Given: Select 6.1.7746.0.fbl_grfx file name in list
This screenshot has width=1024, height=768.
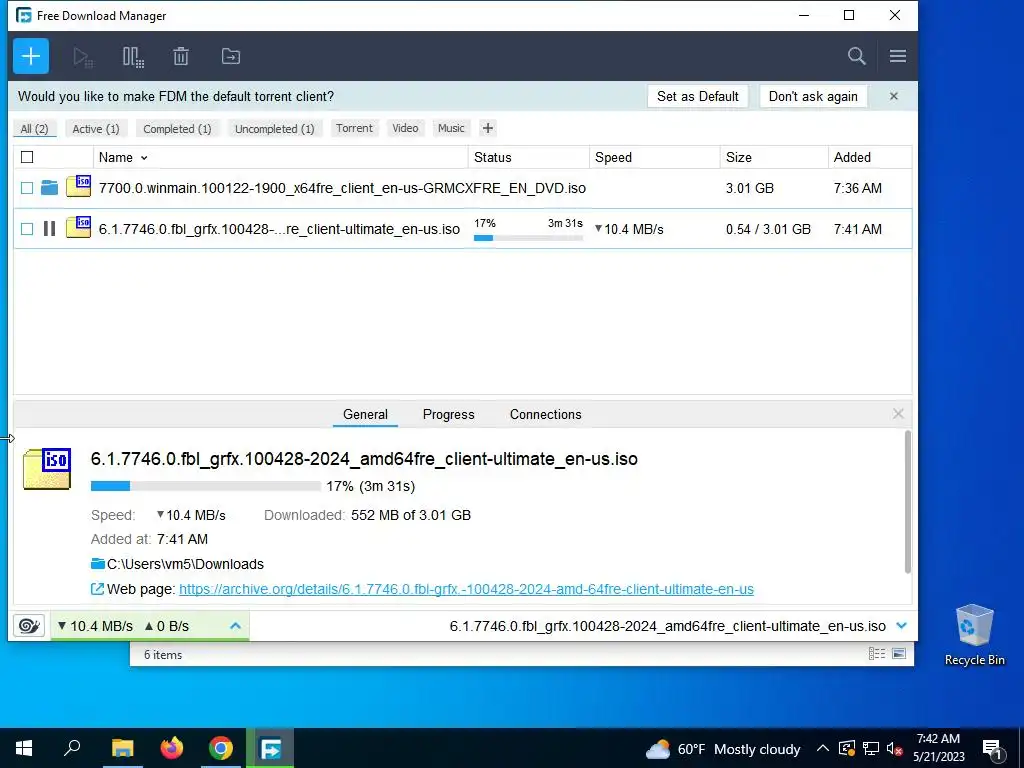Looking at the screenshot, I should pos(280,229).
